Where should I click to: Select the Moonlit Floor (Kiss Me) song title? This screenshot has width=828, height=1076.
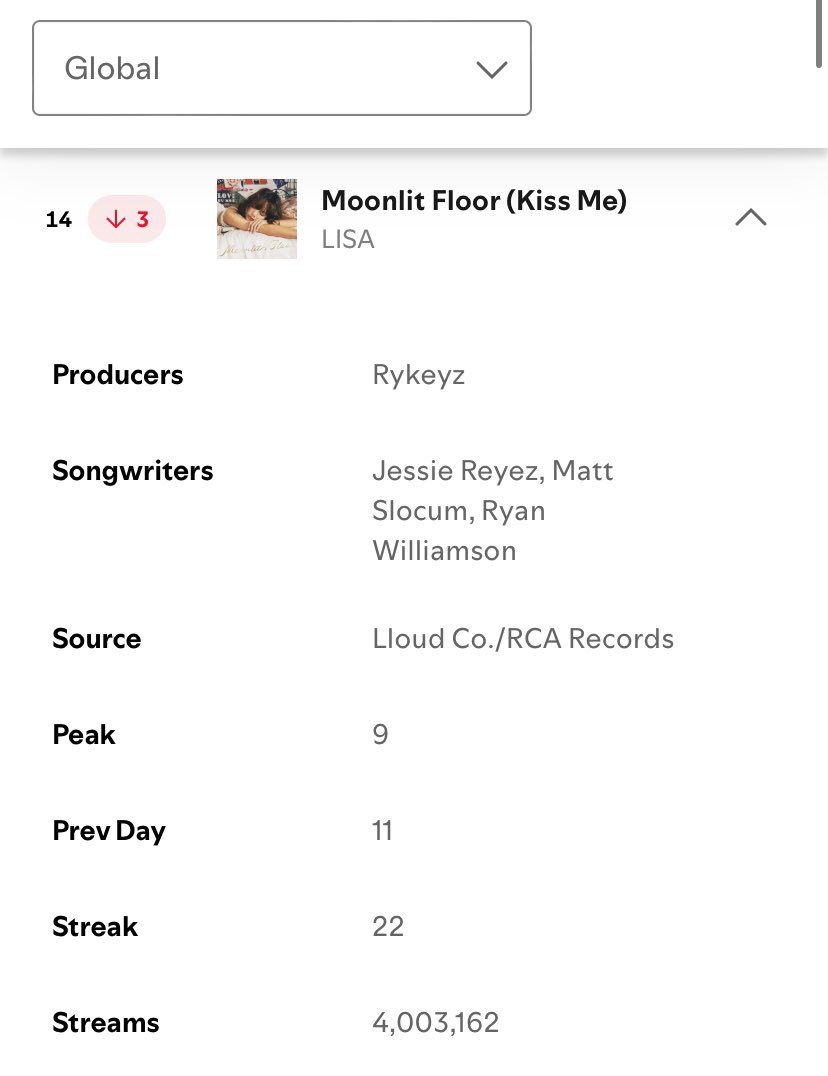point(474,200)
